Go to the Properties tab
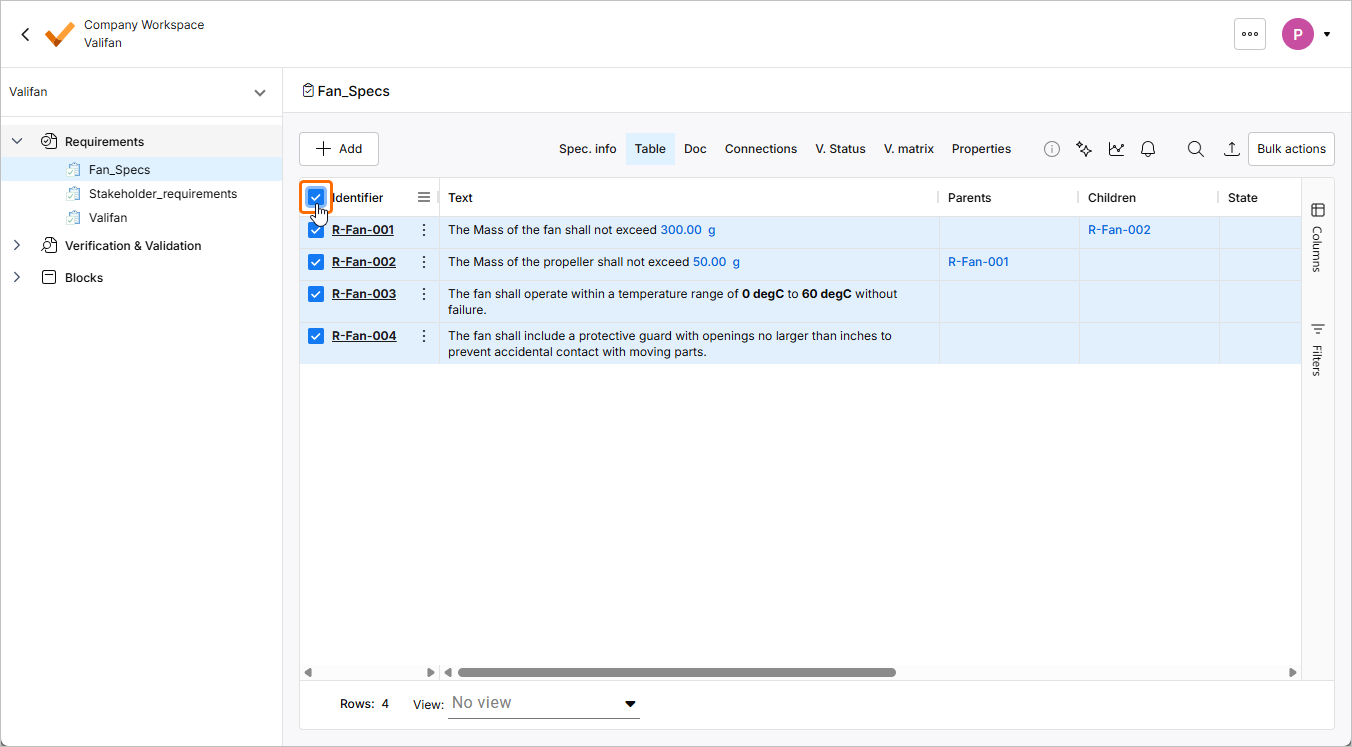 981,149
